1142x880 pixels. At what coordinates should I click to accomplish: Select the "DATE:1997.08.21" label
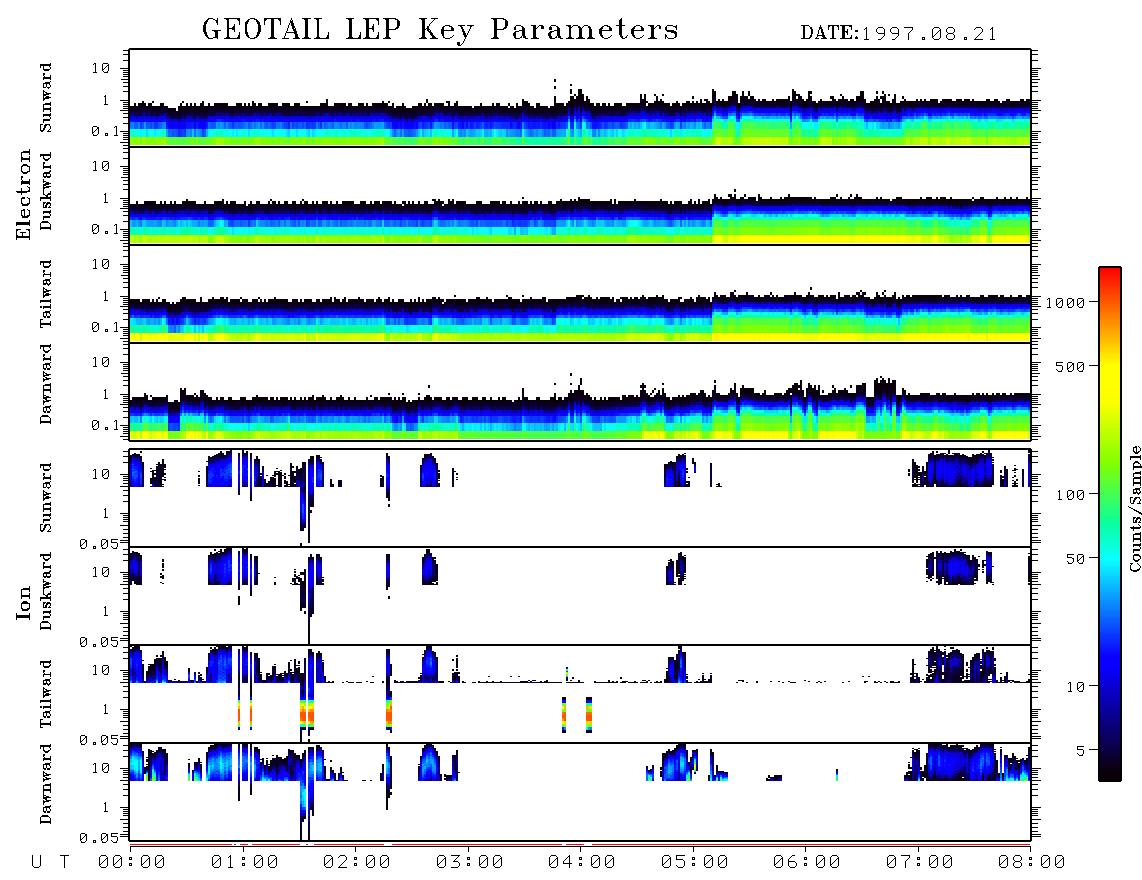coord(899,34)
